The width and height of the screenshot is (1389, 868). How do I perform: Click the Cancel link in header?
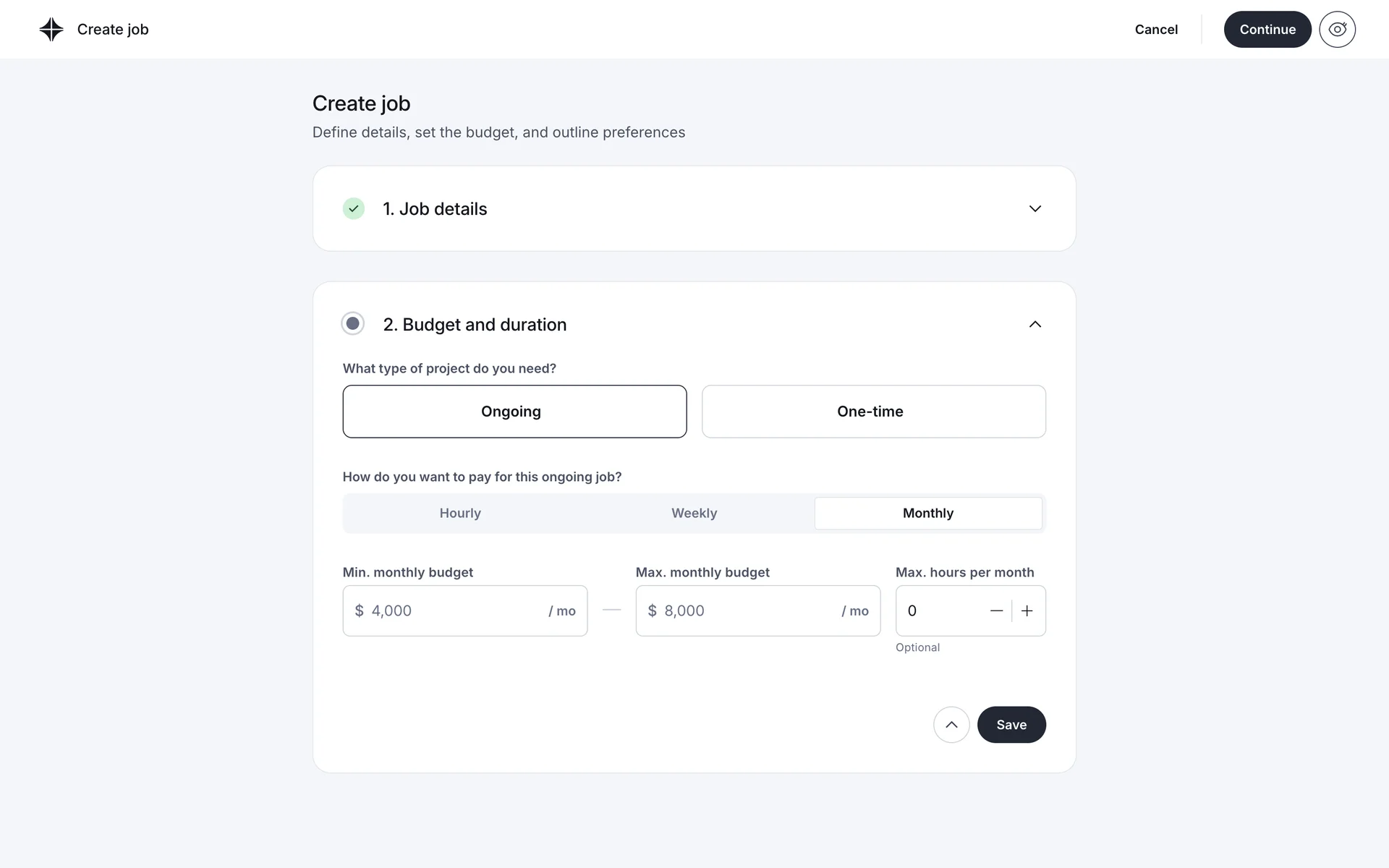click(x=1156, y=30)
